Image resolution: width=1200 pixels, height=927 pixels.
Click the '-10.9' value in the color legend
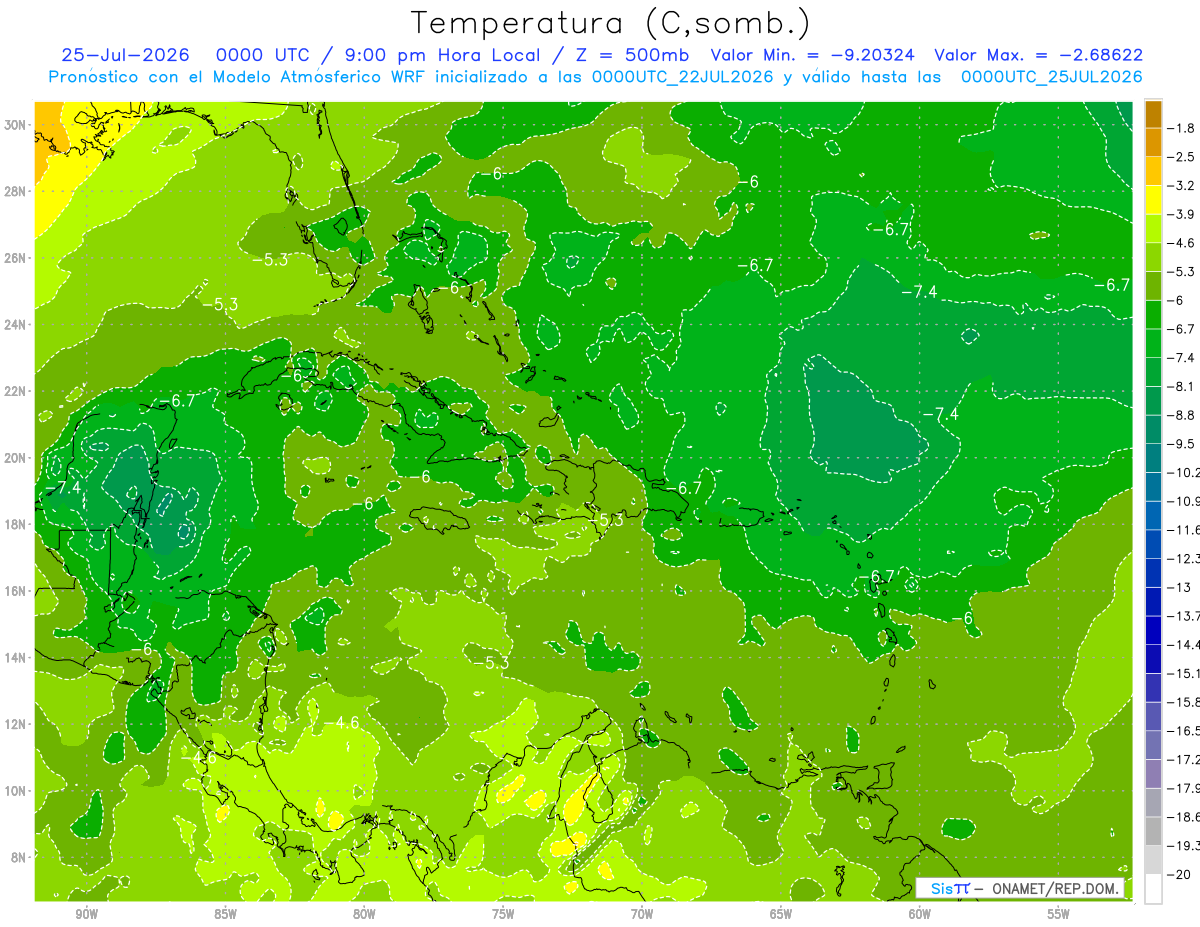tap(1184, 501)
